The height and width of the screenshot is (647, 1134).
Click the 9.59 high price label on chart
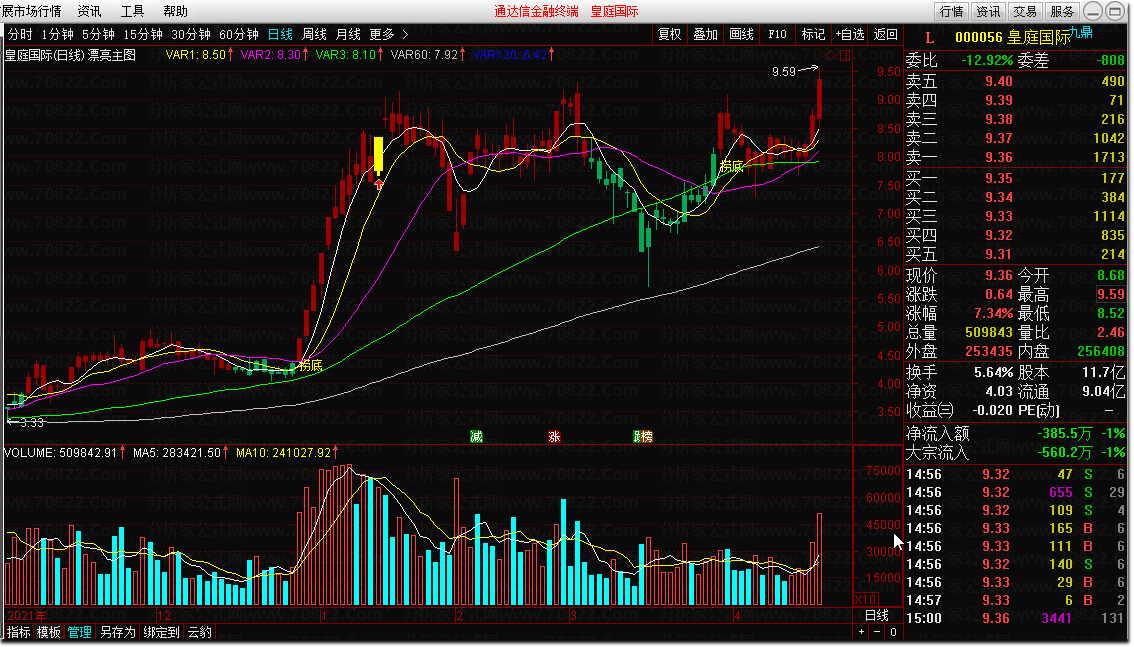point(784,72)
